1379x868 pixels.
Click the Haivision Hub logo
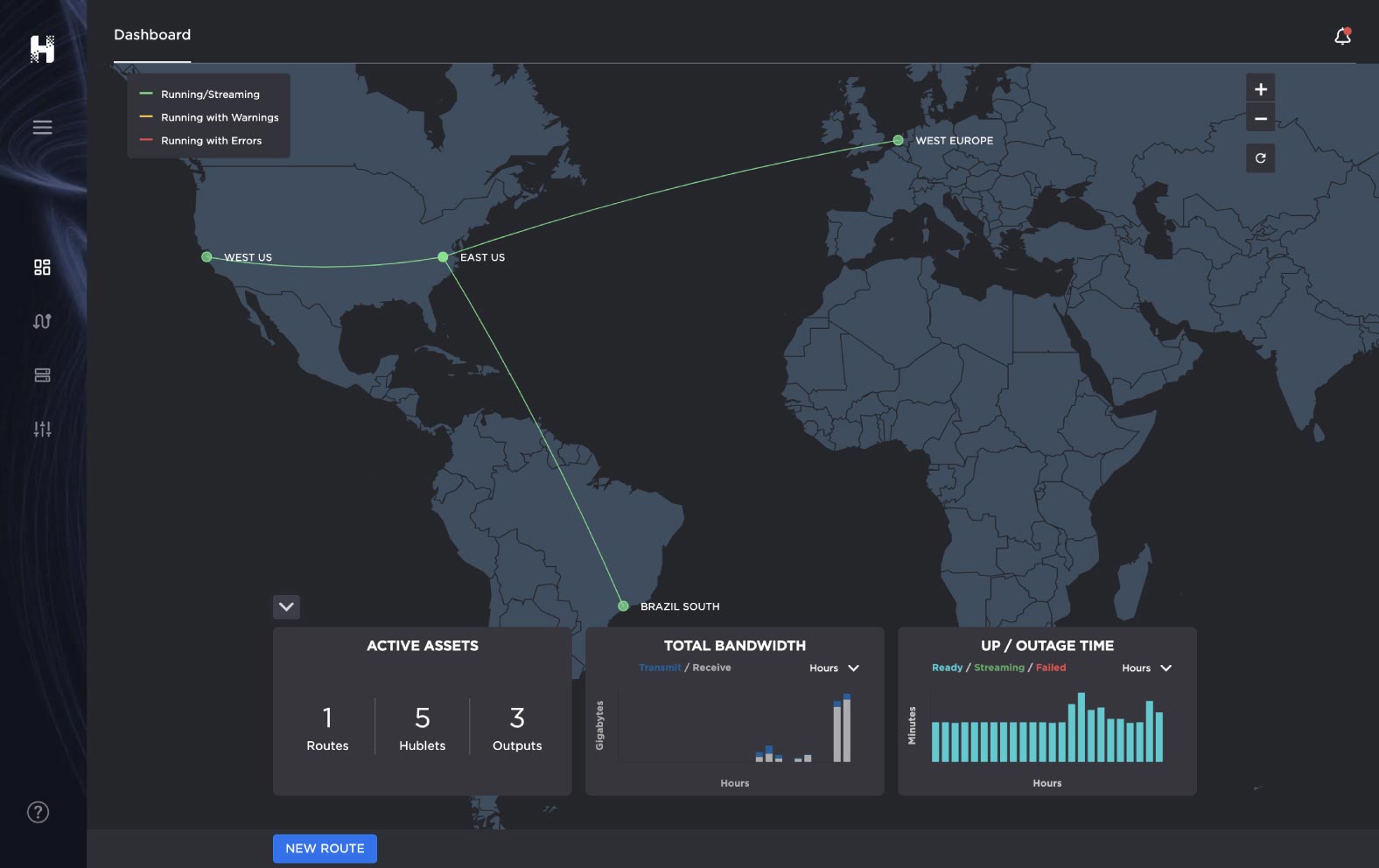[x=42, y=49]
